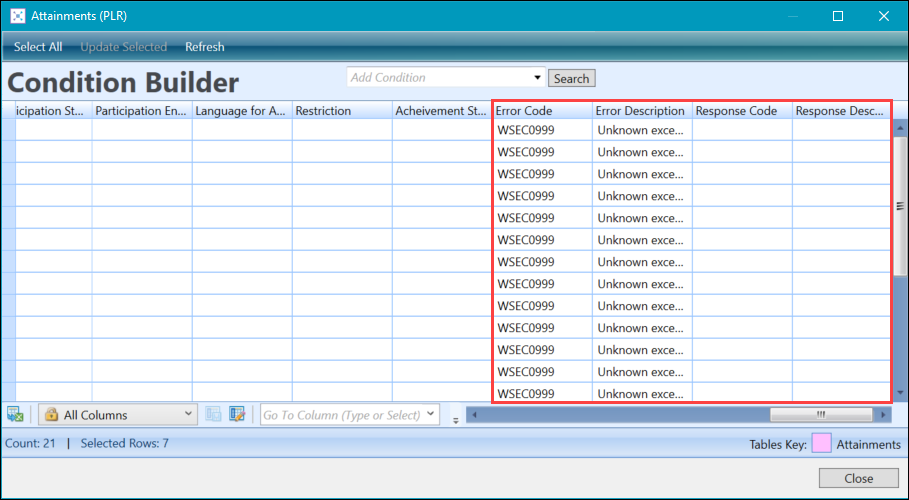Screen dimensions: 909x500
Task: Click the Response Code column header
Action: click(x=743, y=111)
